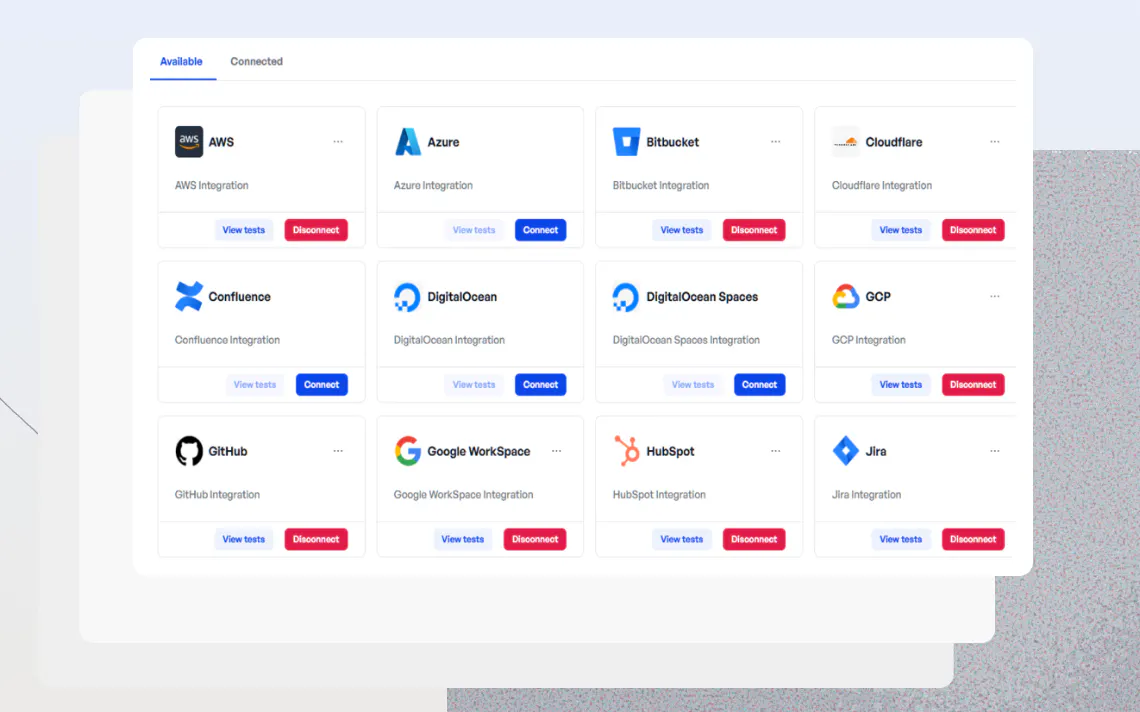Disconnect the Google WorkSpace integration

pos(535,540)
